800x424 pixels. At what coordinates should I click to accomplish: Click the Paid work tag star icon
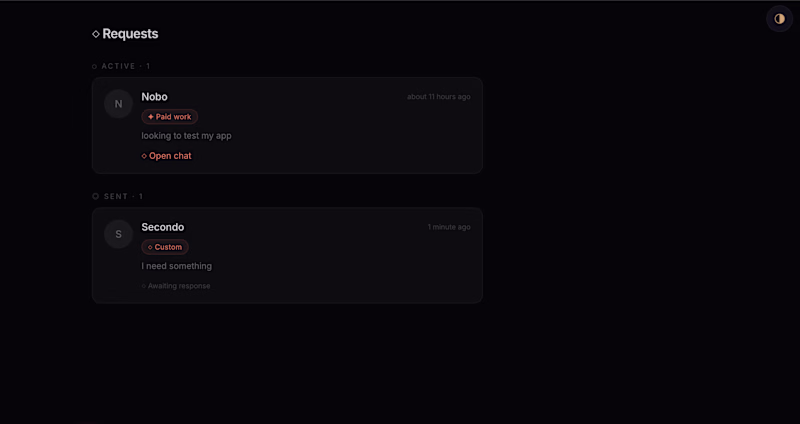(x=151, y=117)
